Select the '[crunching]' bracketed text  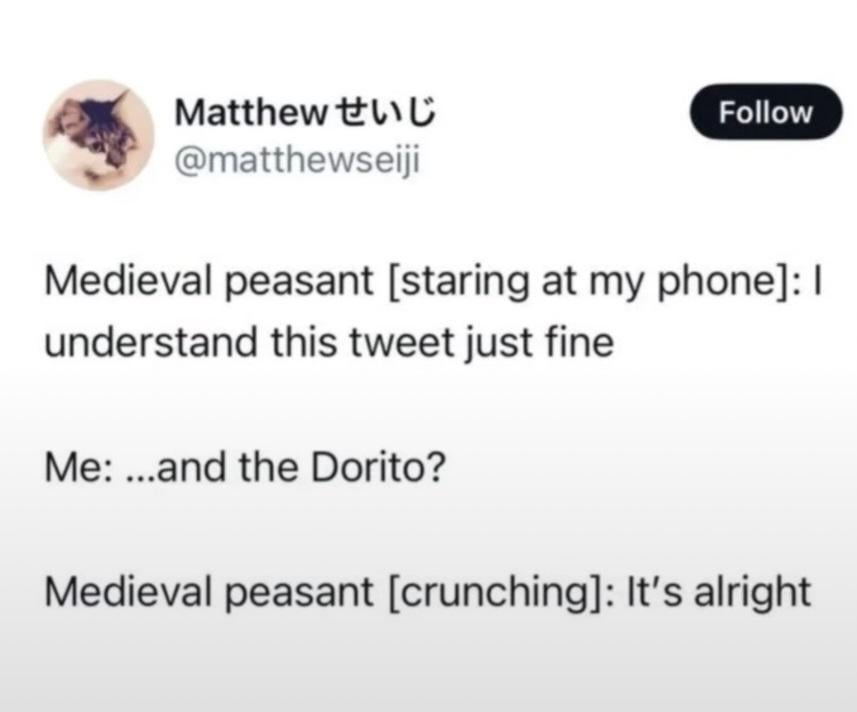click(498, 592)
